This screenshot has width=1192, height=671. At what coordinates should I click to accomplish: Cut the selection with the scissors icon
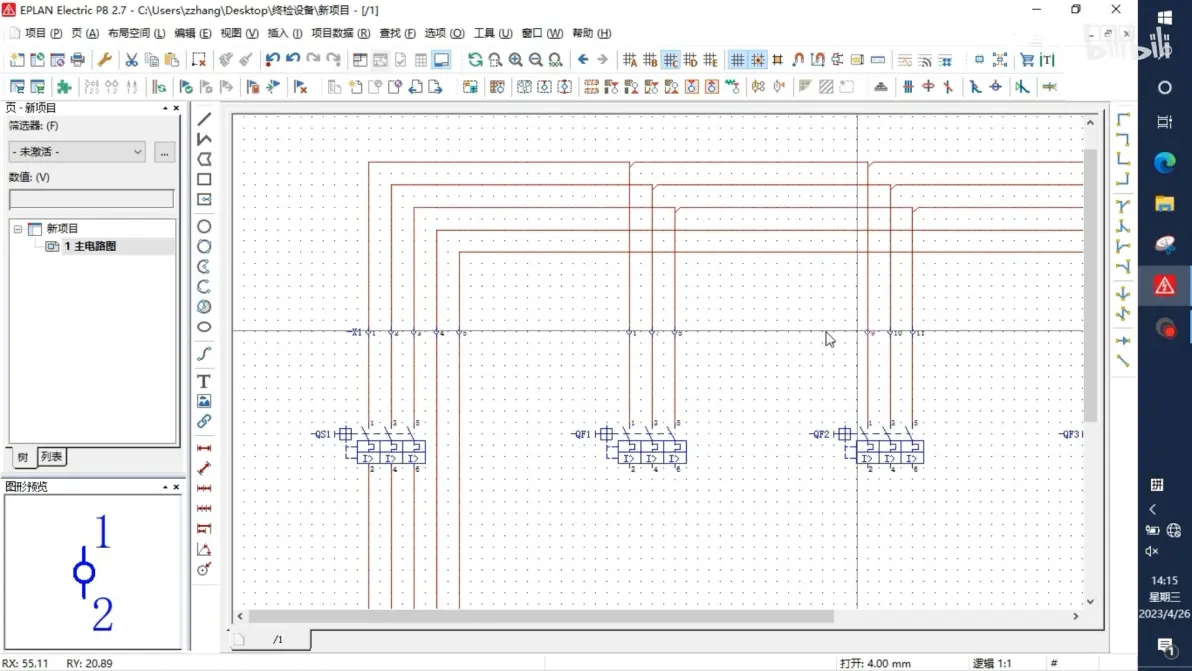[x=132, y=59]
